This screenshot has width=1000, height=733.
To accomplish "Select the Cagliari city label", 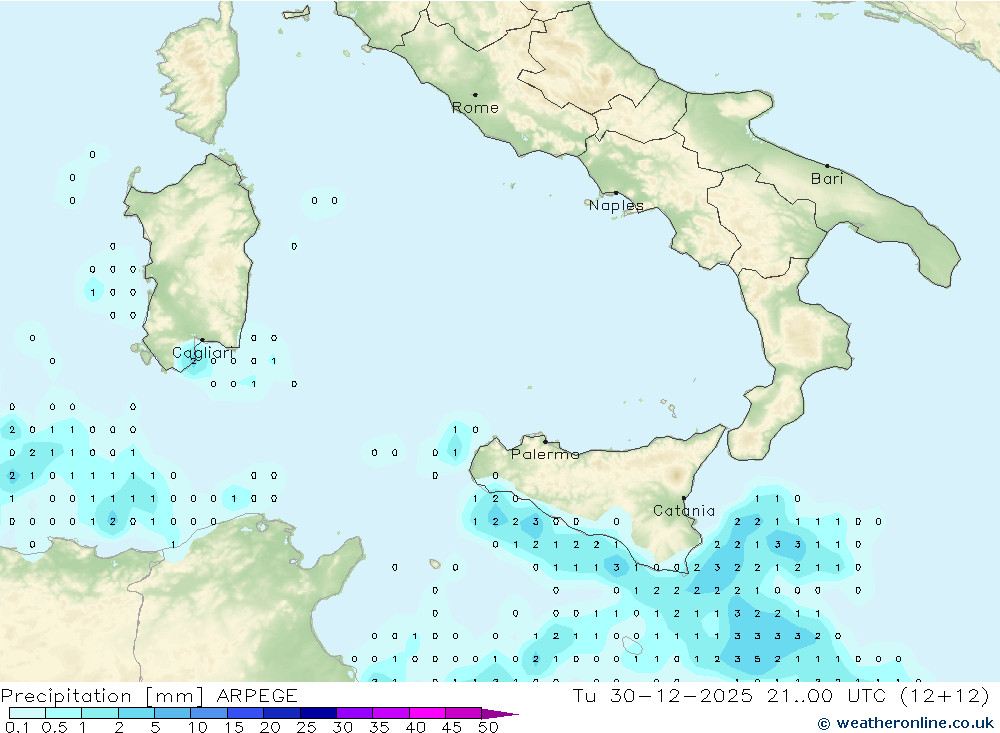I will pyautogui.click(x=203, y=353).
